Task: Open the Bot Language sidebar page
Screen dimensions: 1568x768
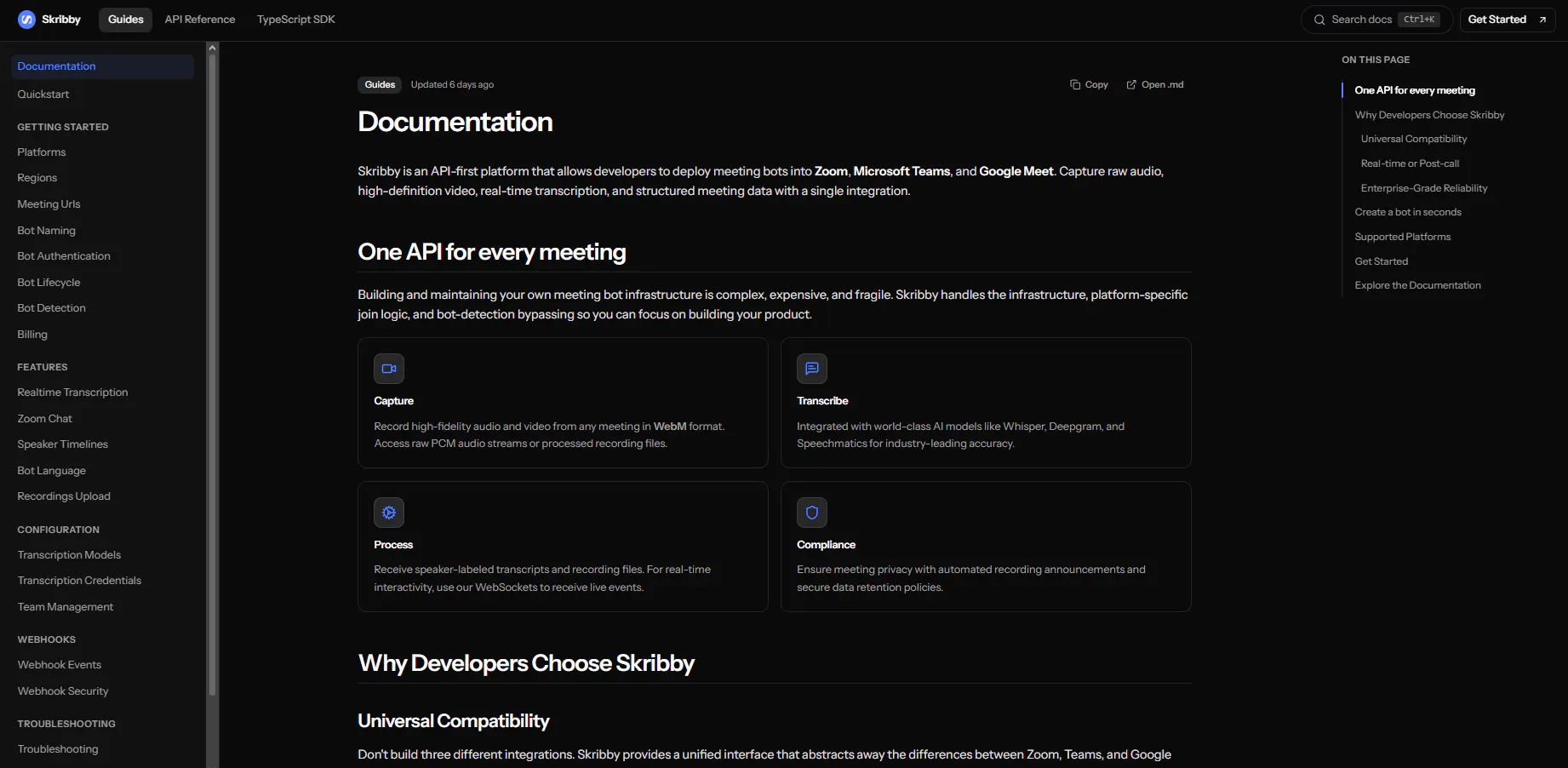Action: click(52, 471)
